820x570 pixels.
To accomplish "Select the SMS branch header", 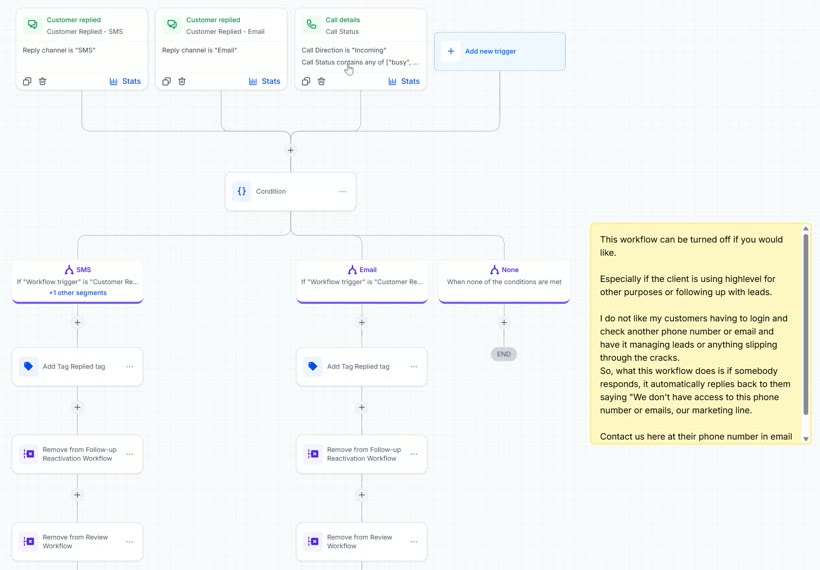I will tap(77, 281).
